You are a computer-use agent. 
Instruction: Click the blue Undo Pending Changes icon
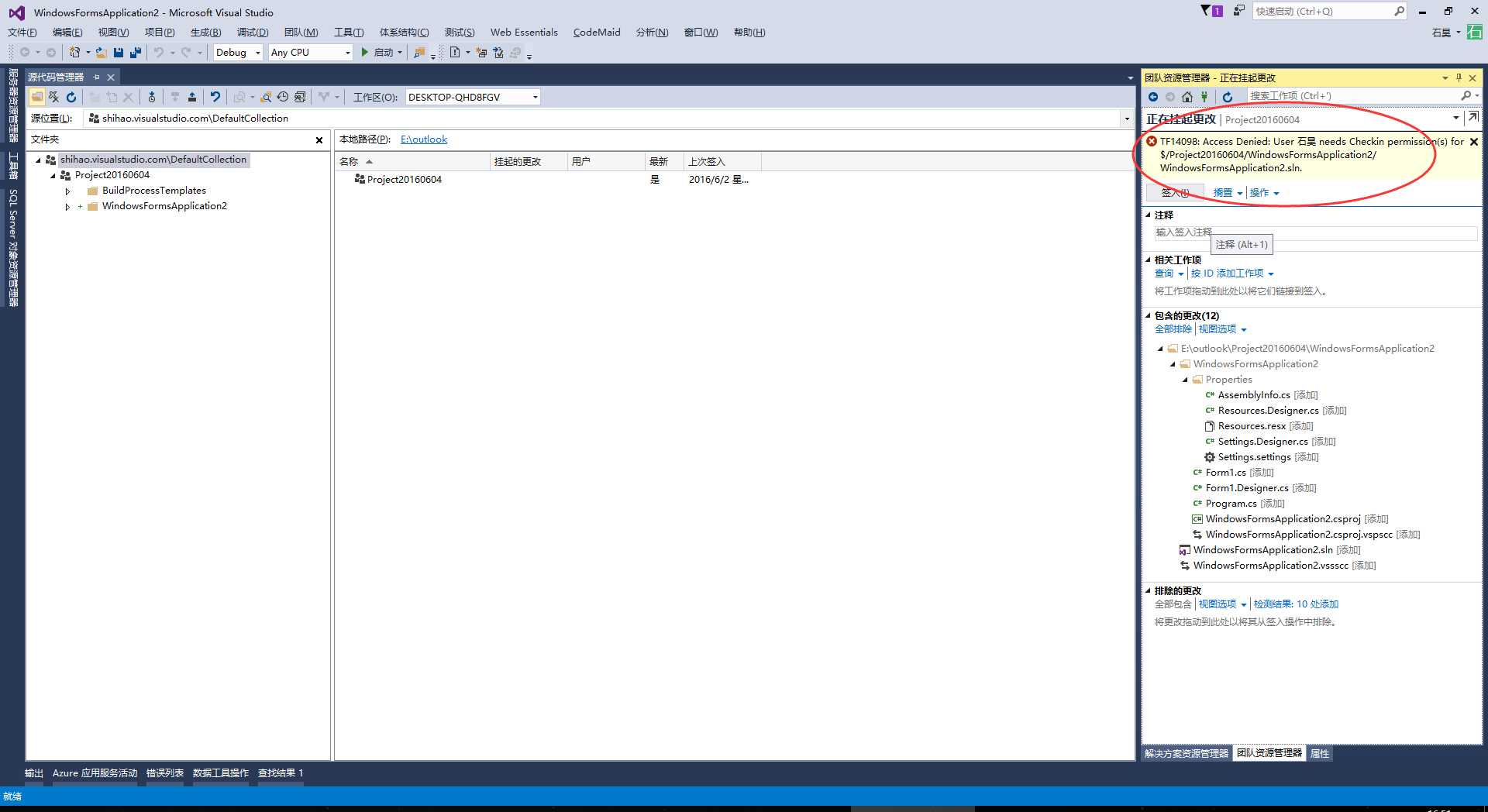(215, 97)
